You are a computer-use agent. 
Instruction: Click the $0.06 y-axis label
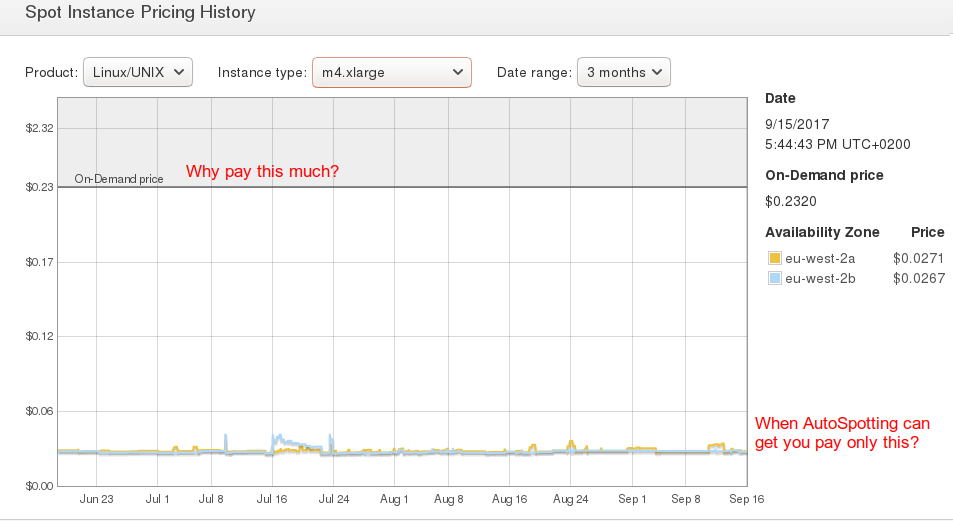click(40, 411)
